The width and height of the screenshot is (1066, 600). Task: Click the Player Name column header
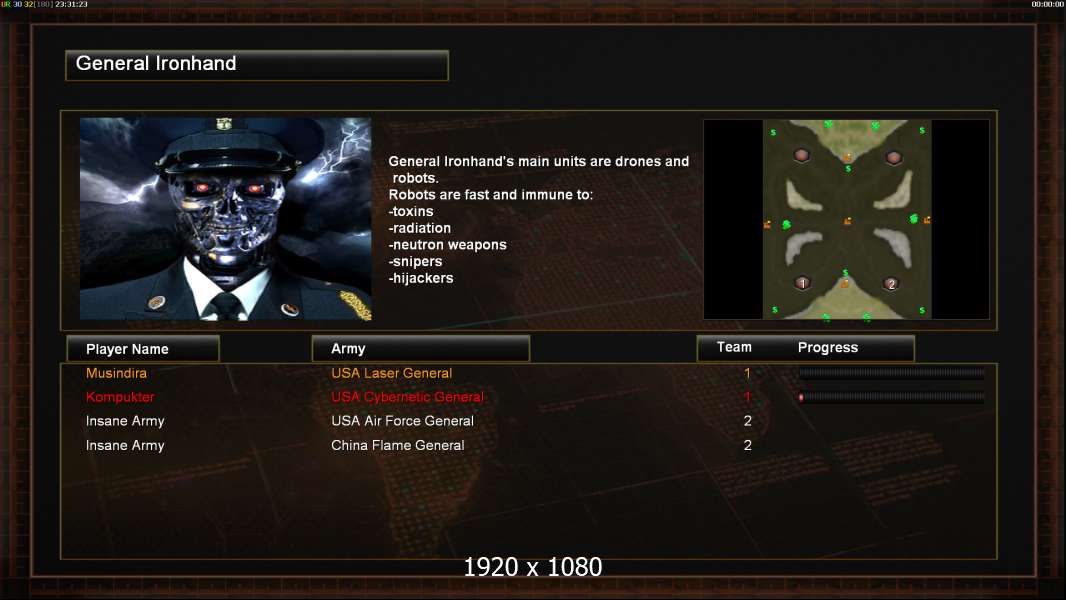pos(143,349)
